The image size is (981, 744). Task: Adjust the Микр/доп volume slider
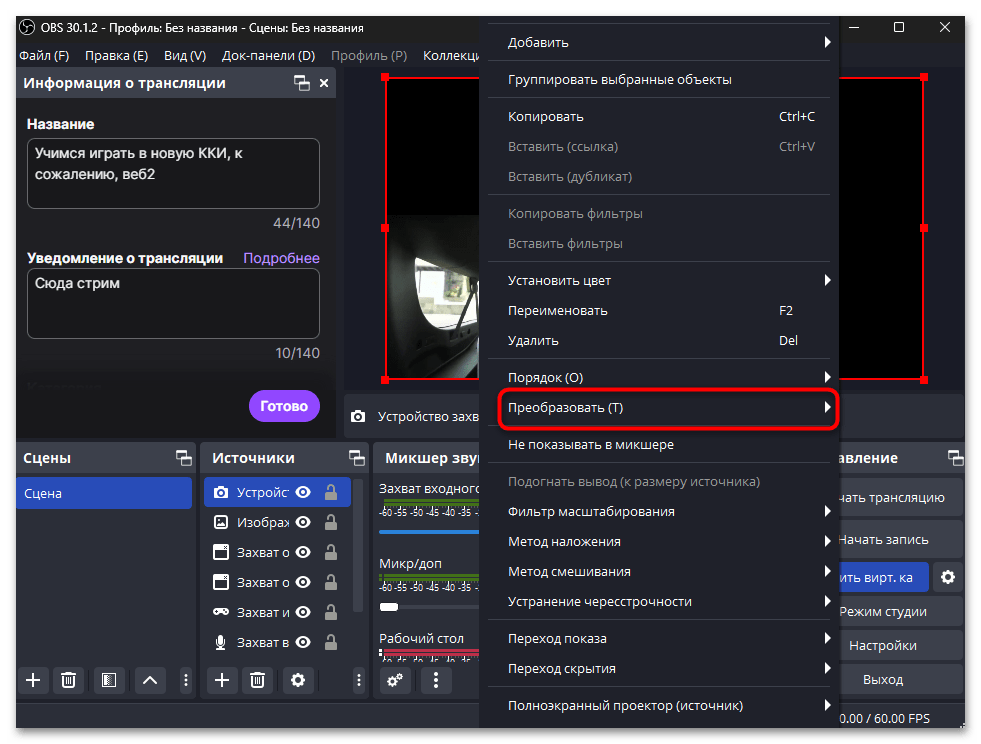pos(429,606)
